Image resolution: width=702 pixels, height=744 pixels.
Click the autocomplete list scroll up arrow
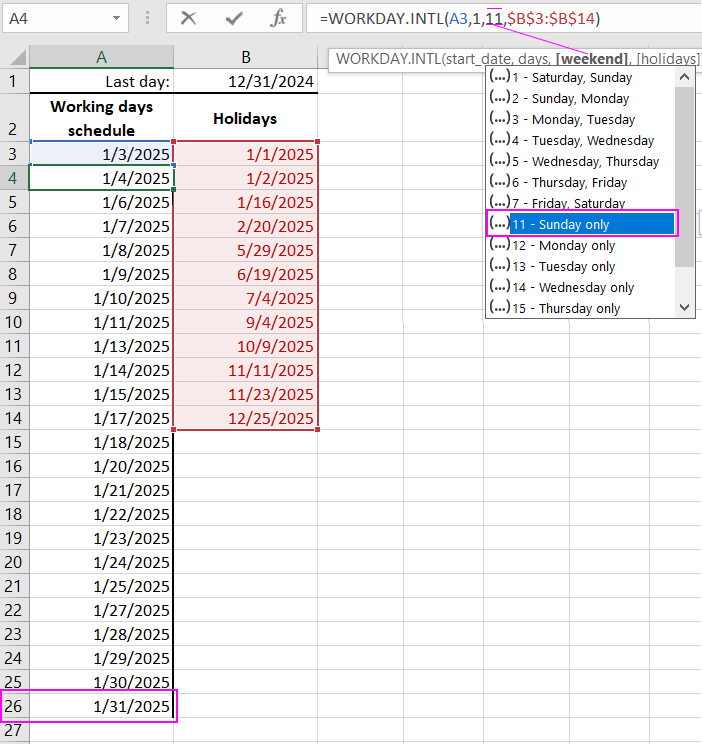point(684,77)
